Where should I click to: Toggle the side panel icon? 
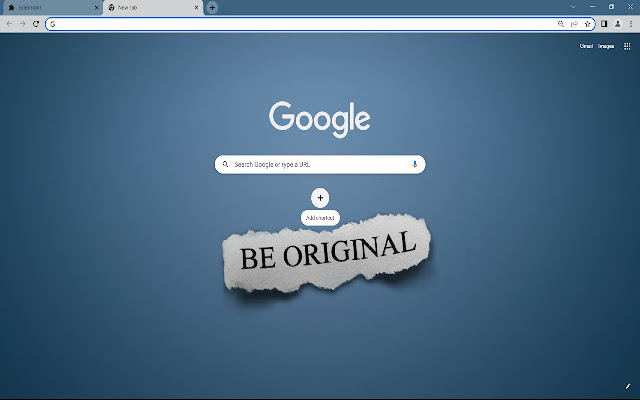pos(604,24)
